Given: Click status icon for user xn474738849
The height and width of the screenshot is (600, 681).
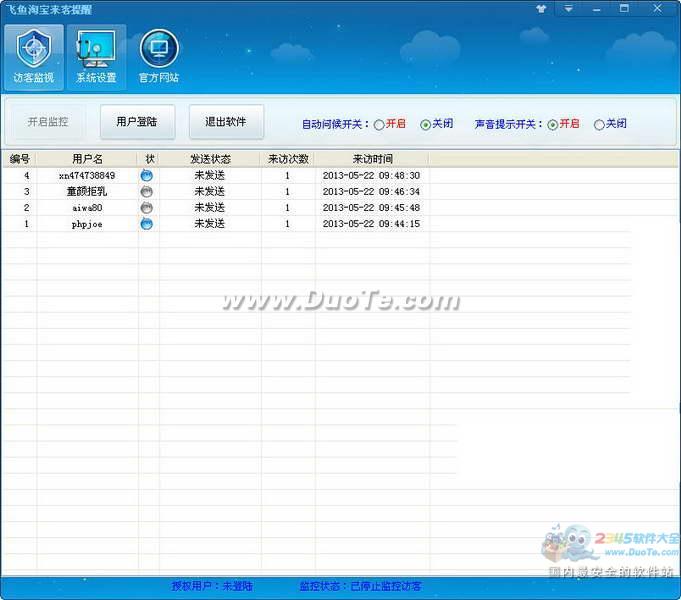Looking at the screenshot, I should tap(147, 176).
